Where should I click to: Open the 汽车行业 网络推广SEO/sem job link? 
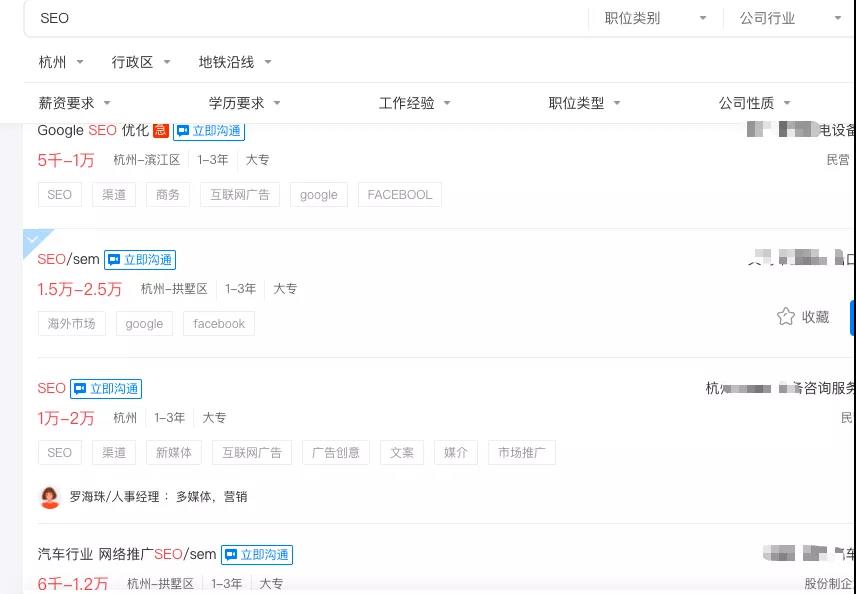(126, 554)
